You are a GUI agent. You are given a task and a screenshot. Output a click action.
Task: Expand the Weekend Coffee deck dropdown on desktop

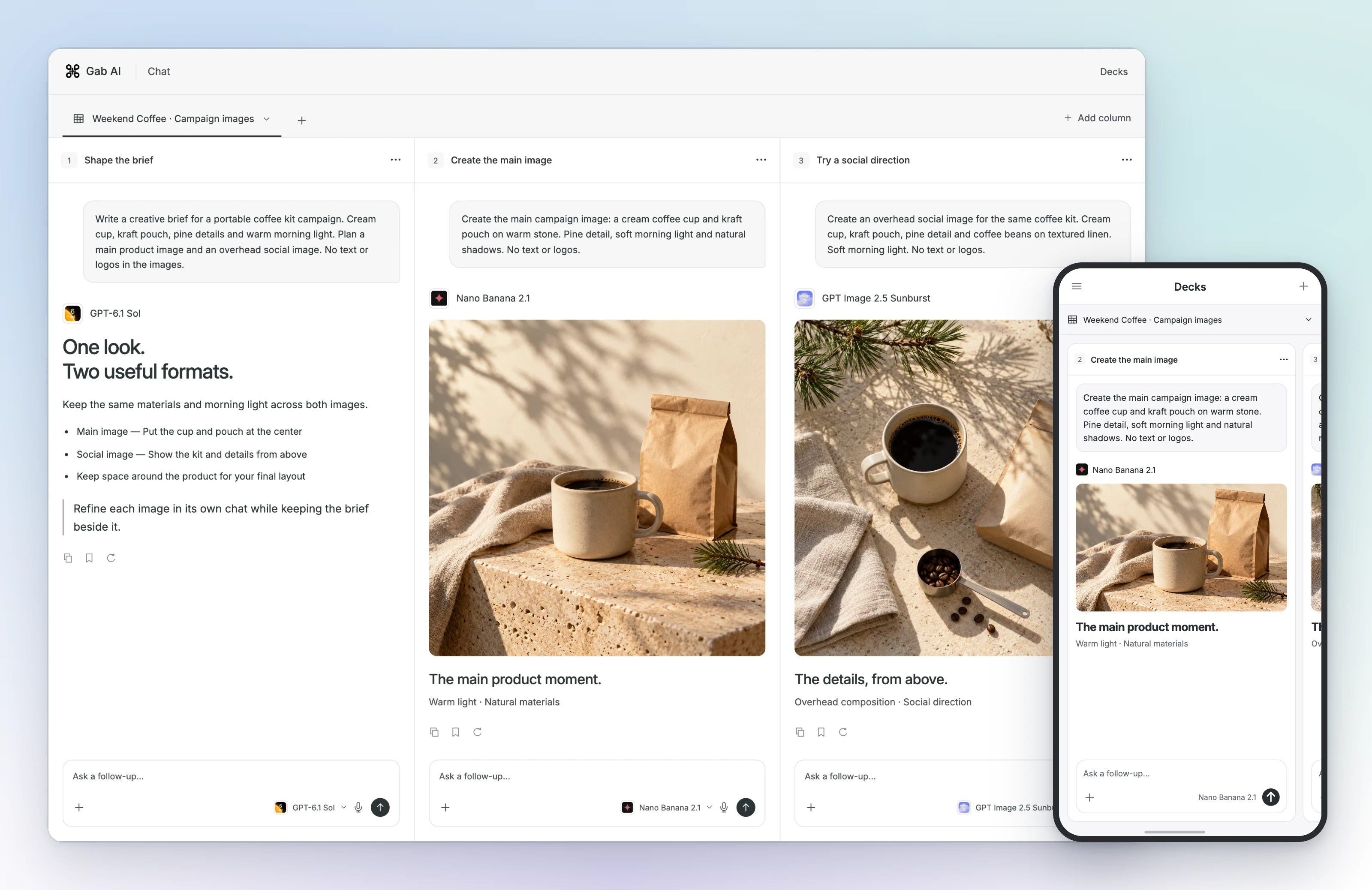(x=266, y=119)
